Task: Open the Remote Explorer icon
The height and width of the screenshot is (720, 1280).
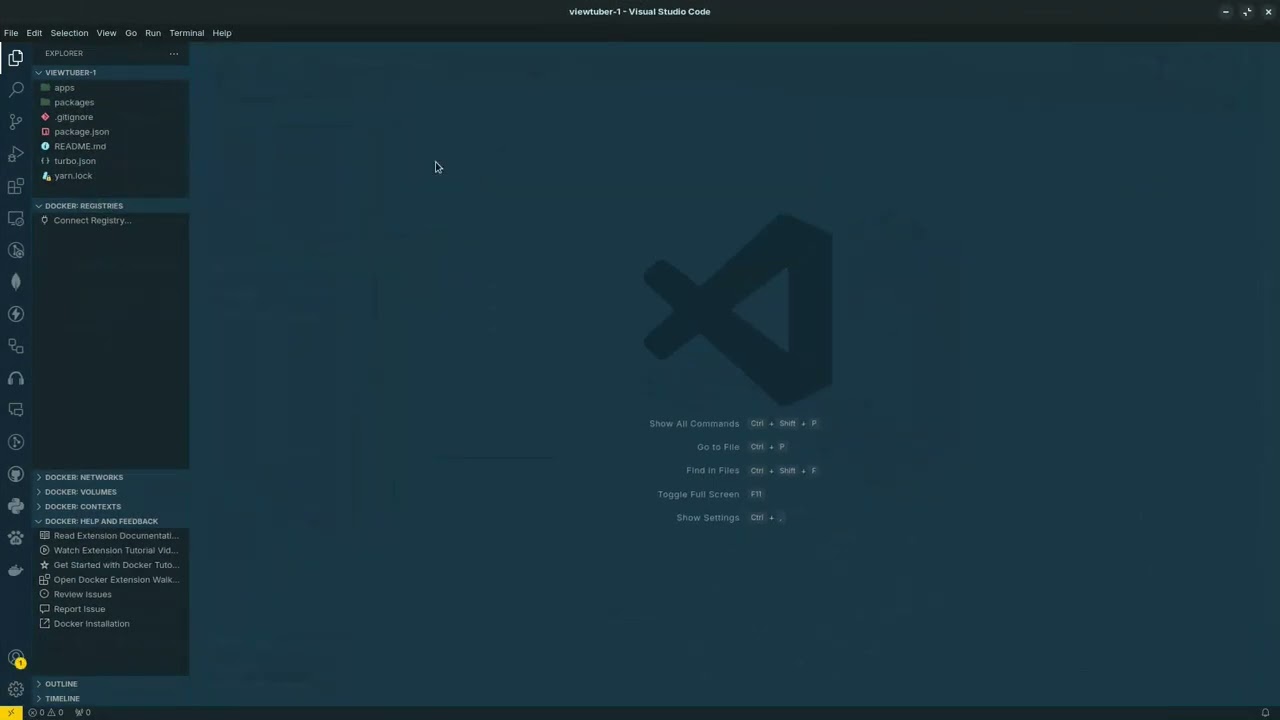Action: 15,218
